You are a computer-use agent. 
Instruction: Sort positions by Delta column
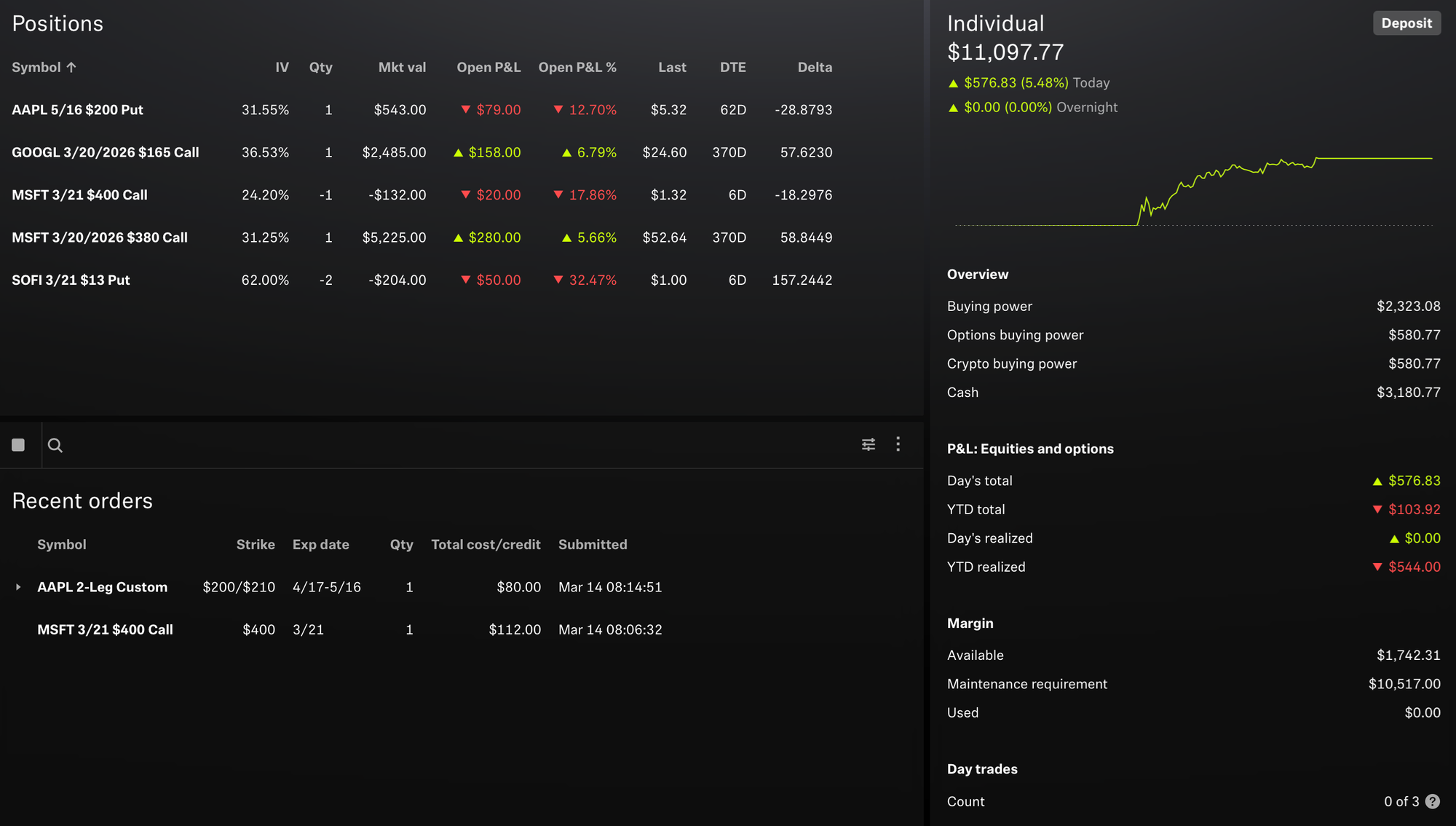(x=815, y=67)
